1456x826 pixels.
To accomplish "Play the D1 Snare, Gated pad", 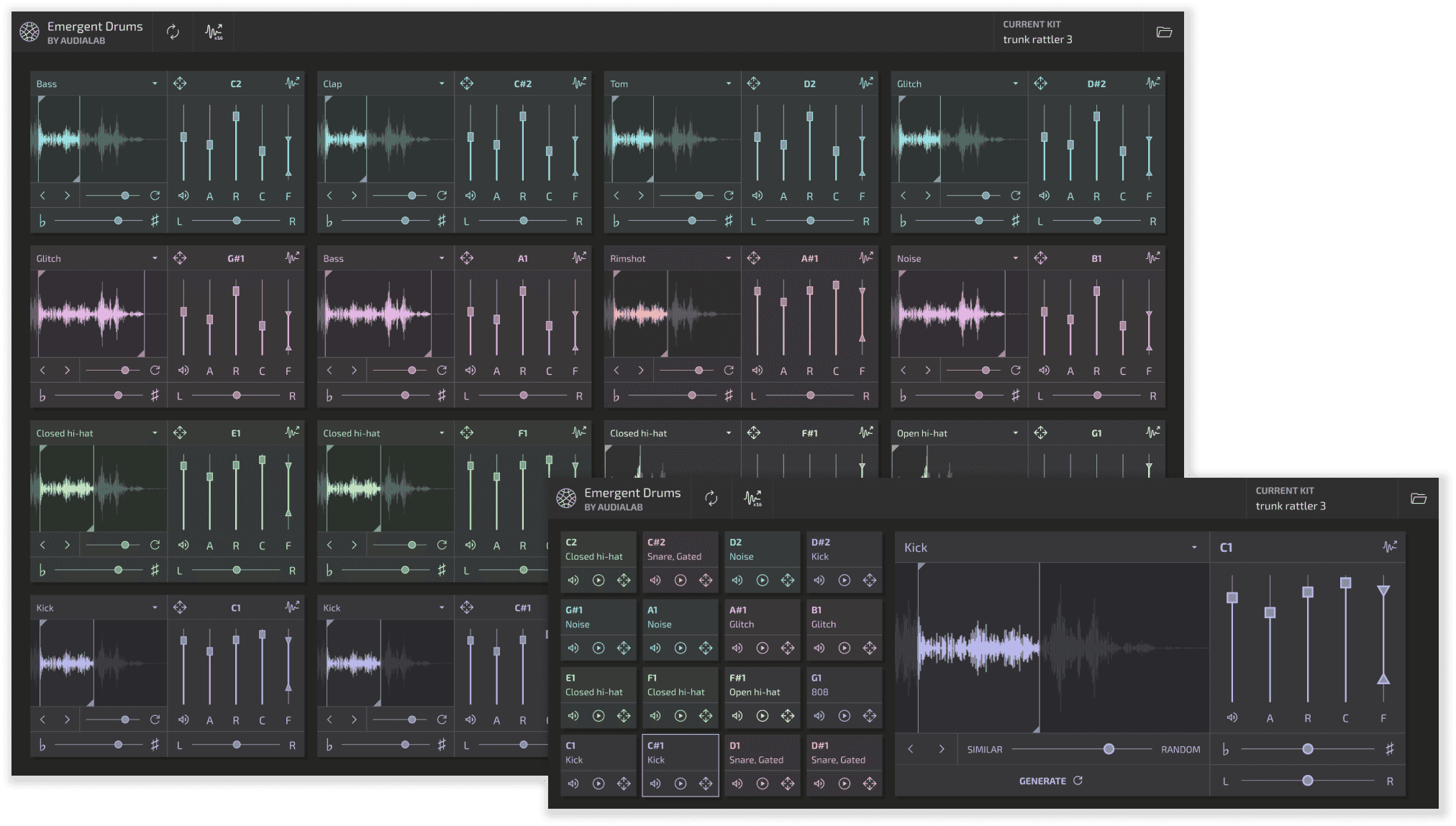I will coord(762,784).
